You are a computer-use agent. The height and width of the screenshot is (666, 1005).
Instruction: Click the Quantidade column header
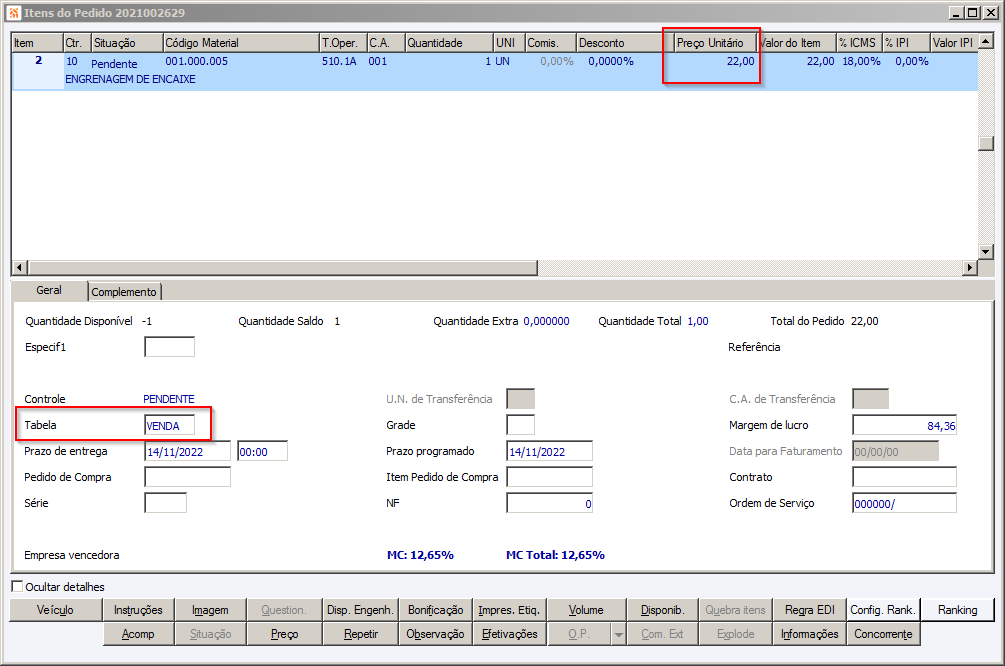click(449, 43)
